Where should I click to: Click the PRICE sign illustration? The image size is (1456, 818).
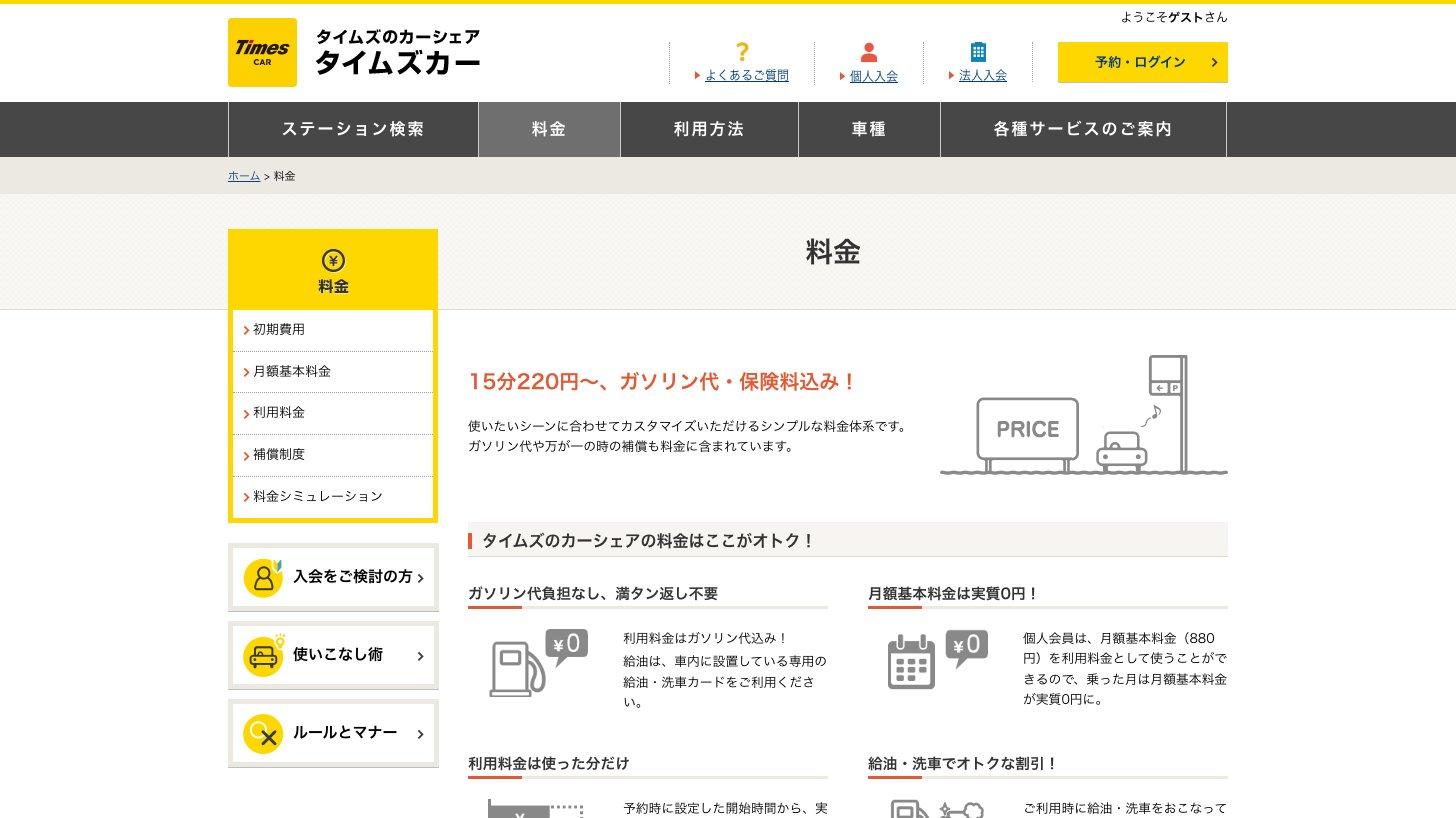(x=1027, y=433)
